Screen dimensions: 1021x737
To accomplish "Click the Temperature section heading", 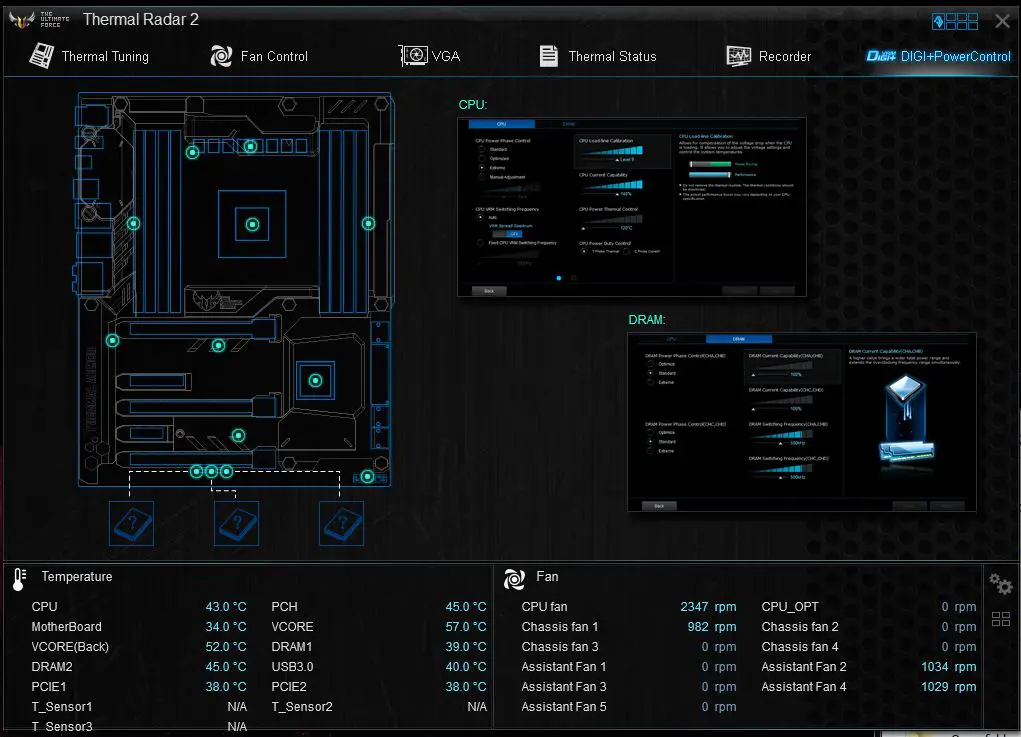I will coord(77,577).
